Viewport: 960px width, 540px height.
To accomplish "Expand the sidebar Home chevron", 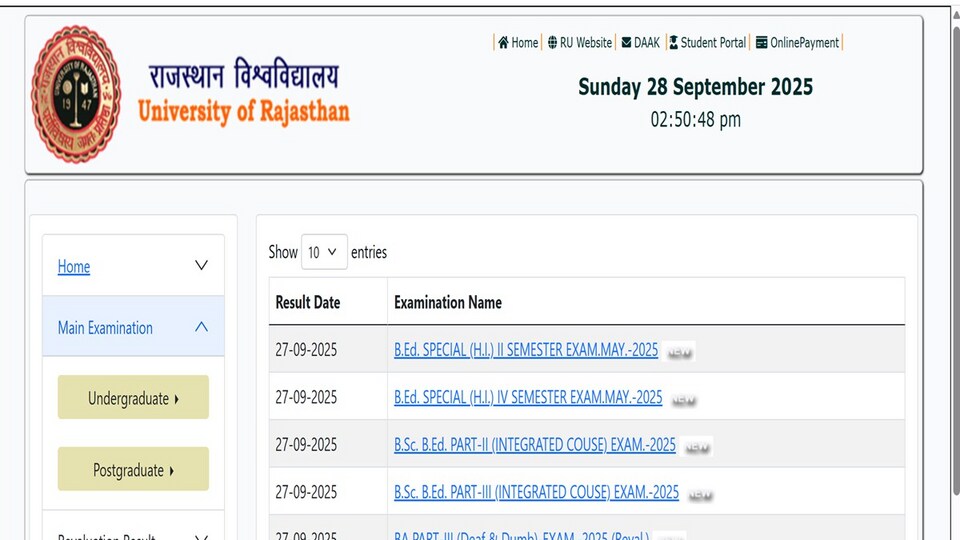I will point(201,266).
